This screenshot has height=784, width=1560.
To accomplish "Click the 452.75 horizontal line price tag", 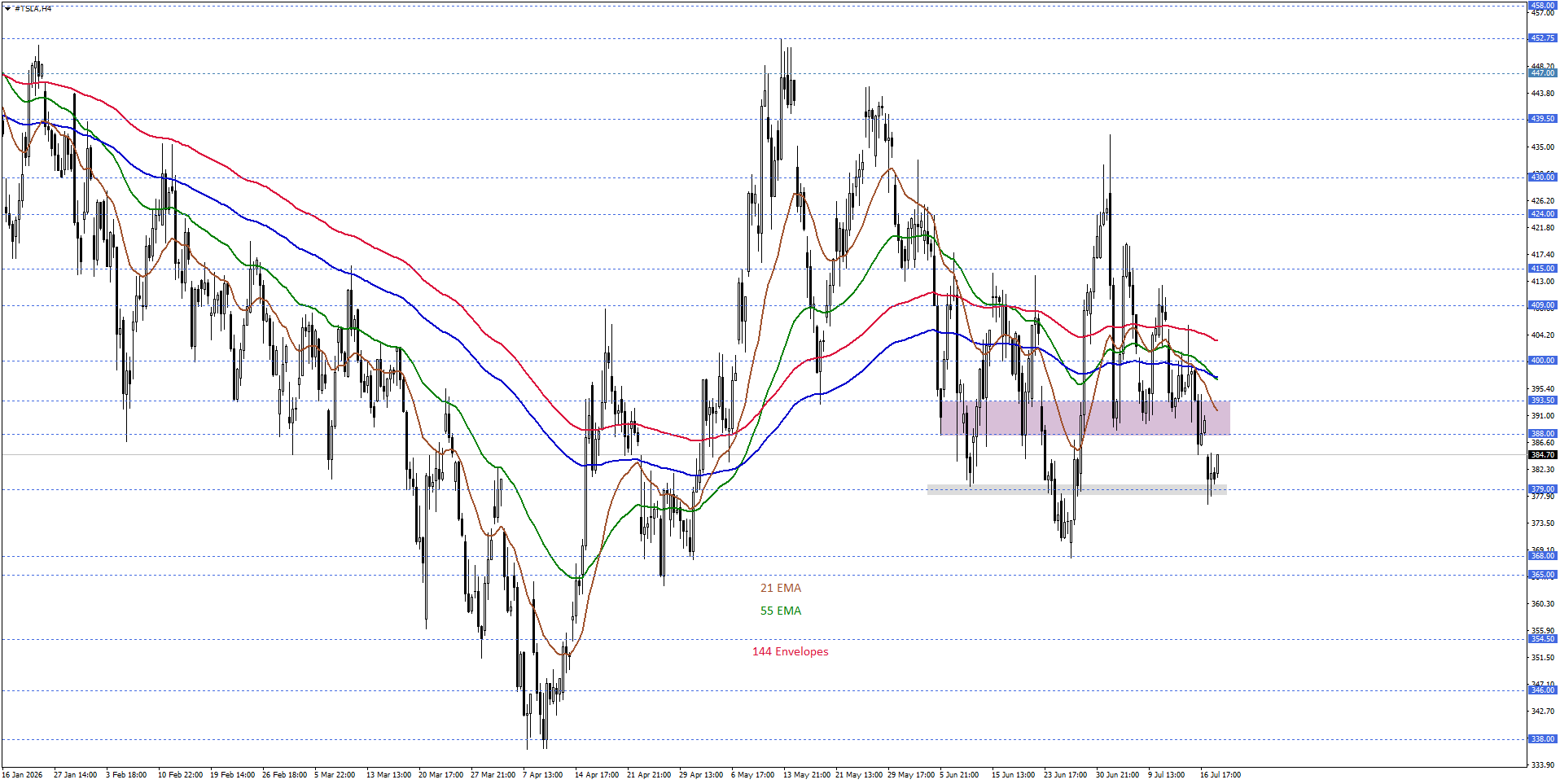I will click(1543, 38).
